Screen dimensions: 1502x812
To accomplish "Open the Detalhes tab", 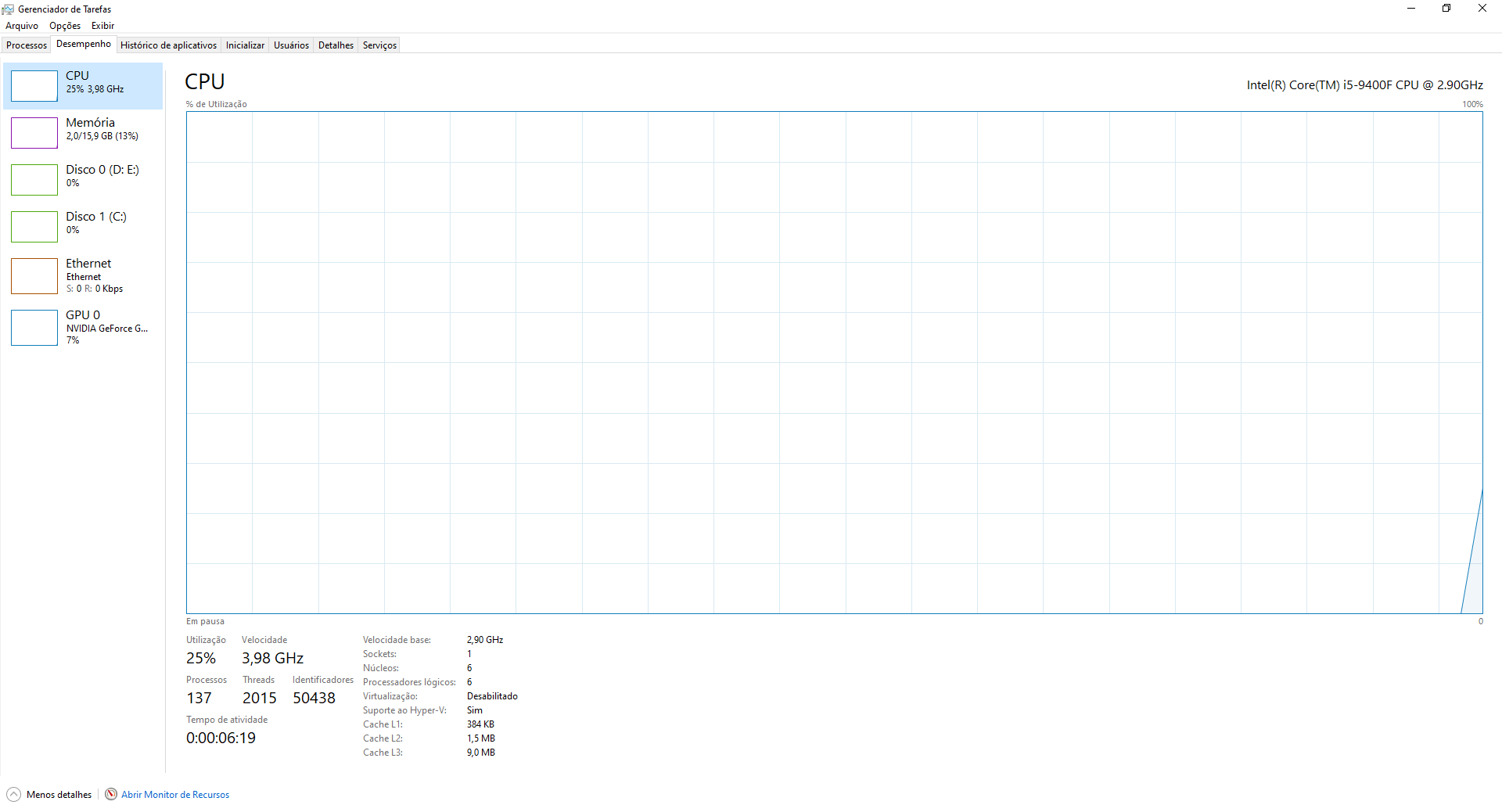I will (336, 45).
